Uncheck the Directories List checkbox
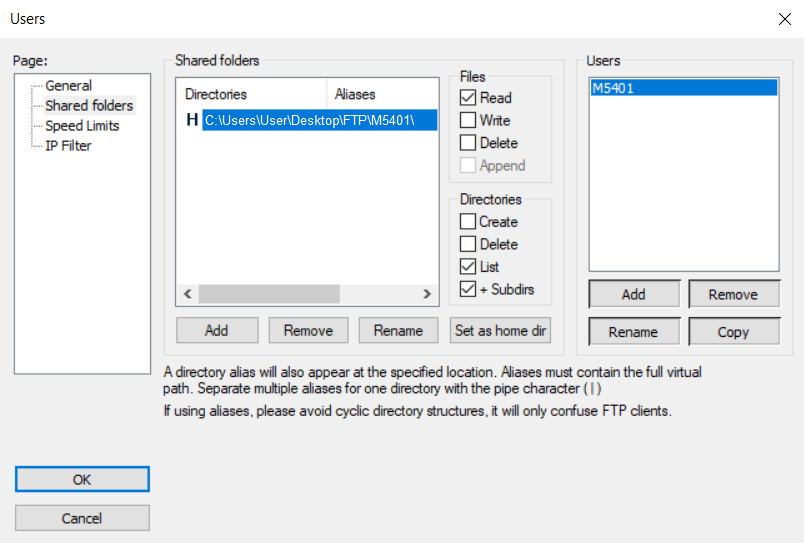Viewport: 804px width, 543px height. [x=468, y=267]
